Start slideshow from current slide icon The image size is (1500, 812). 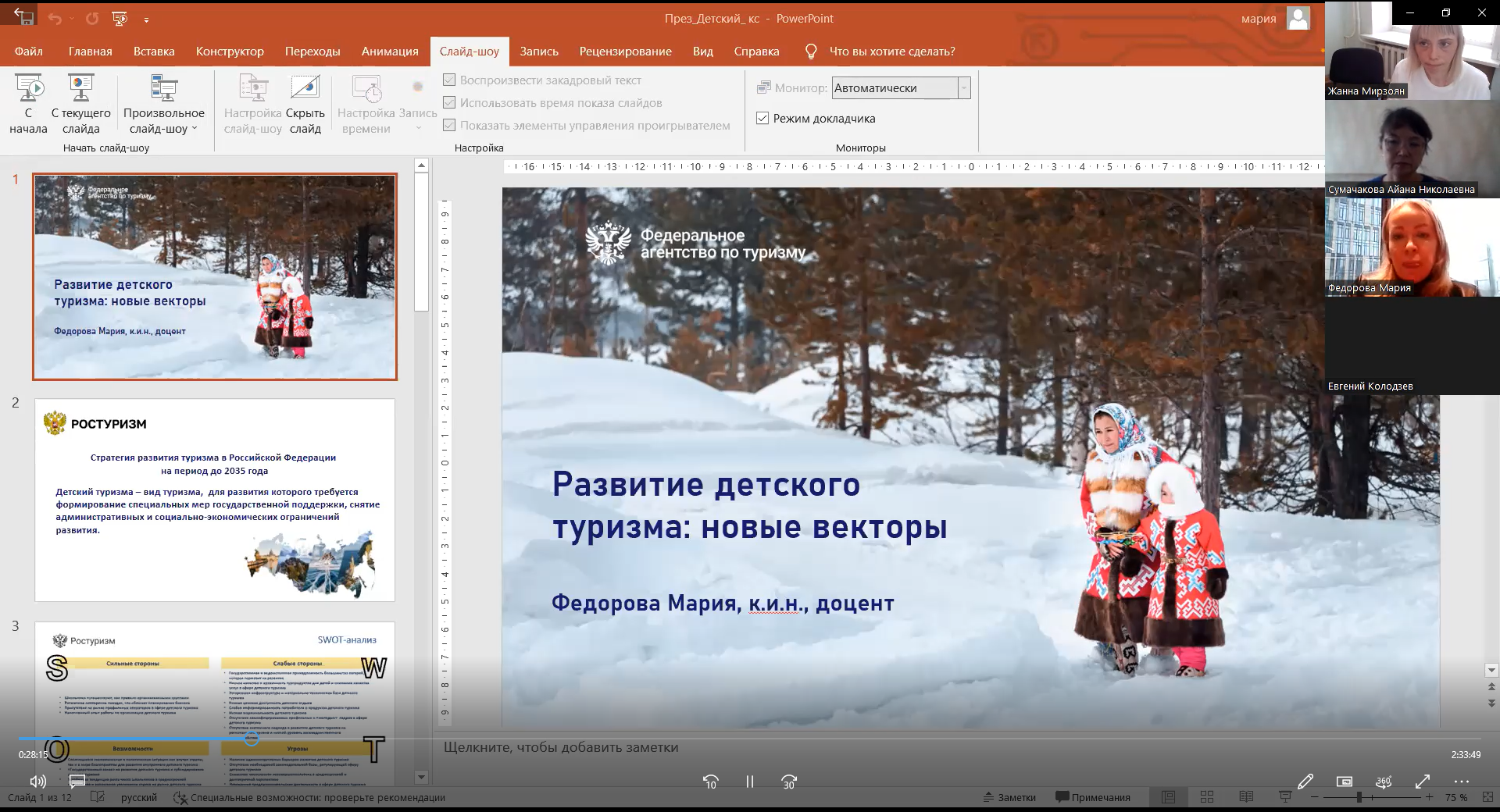[80, 88]
